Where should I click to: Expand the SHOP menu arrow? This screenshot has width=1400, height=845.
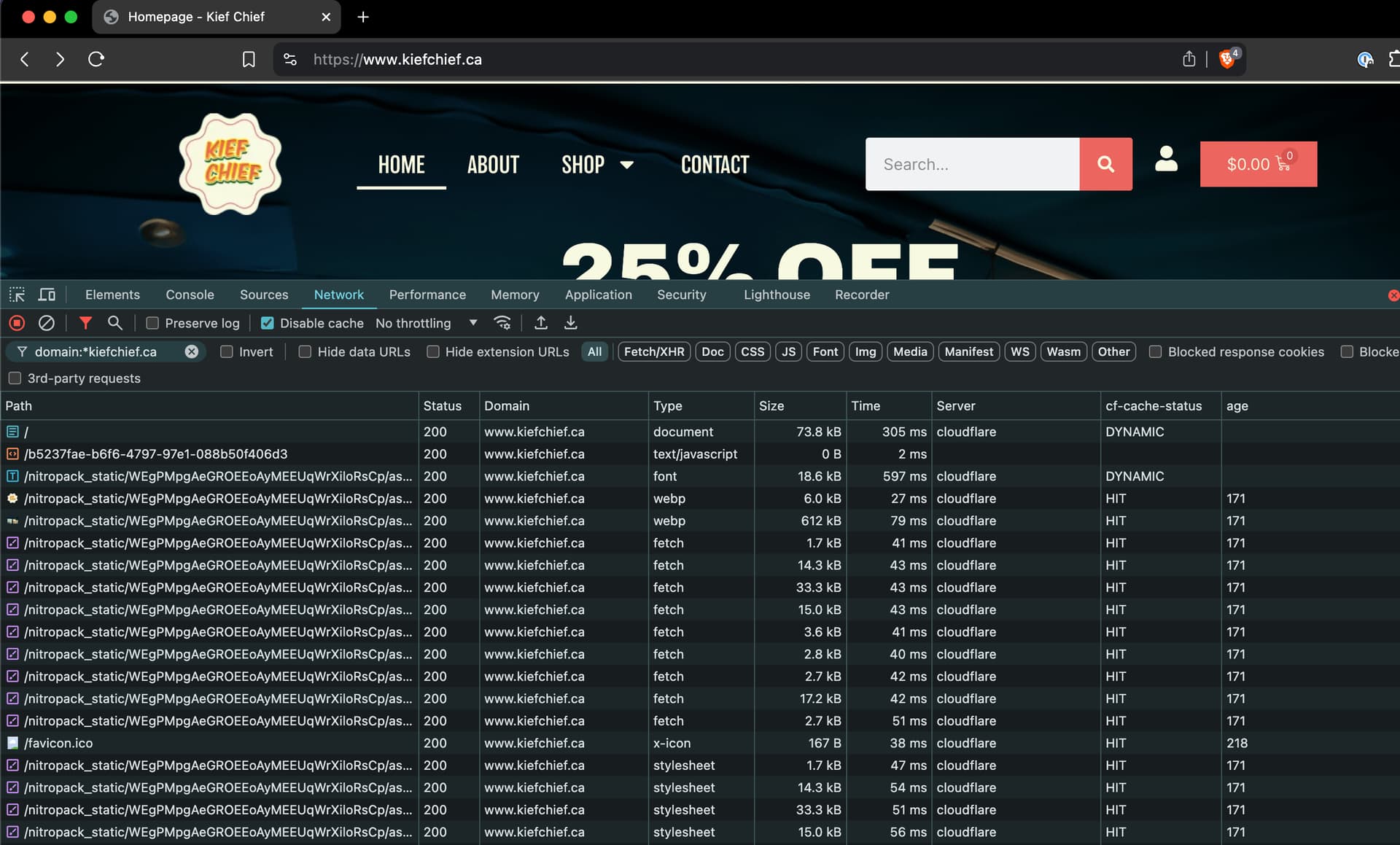coord(626,165)
